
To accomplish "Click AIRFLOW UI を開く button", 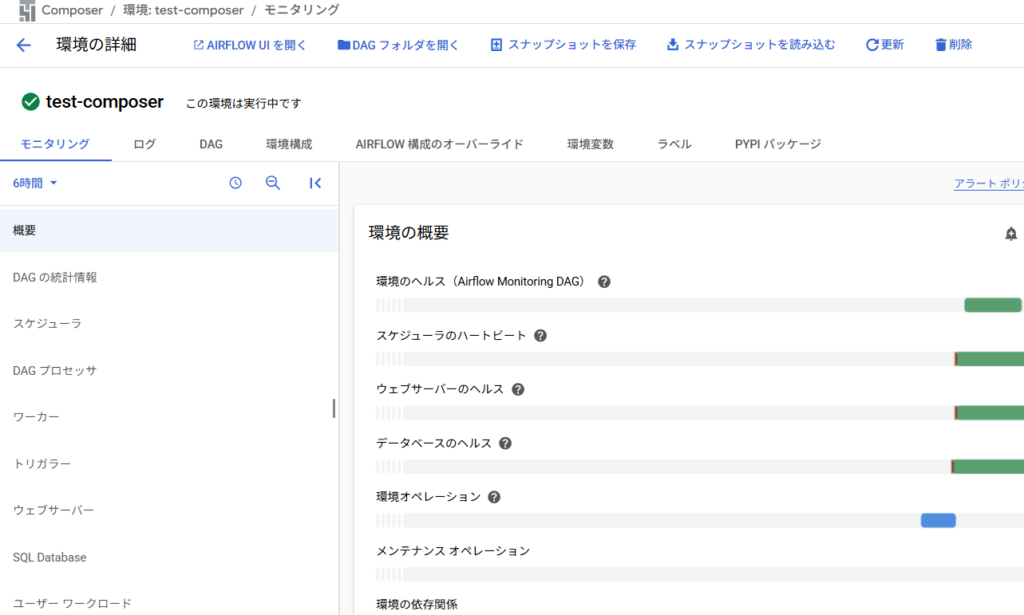I will click(249, 45).
